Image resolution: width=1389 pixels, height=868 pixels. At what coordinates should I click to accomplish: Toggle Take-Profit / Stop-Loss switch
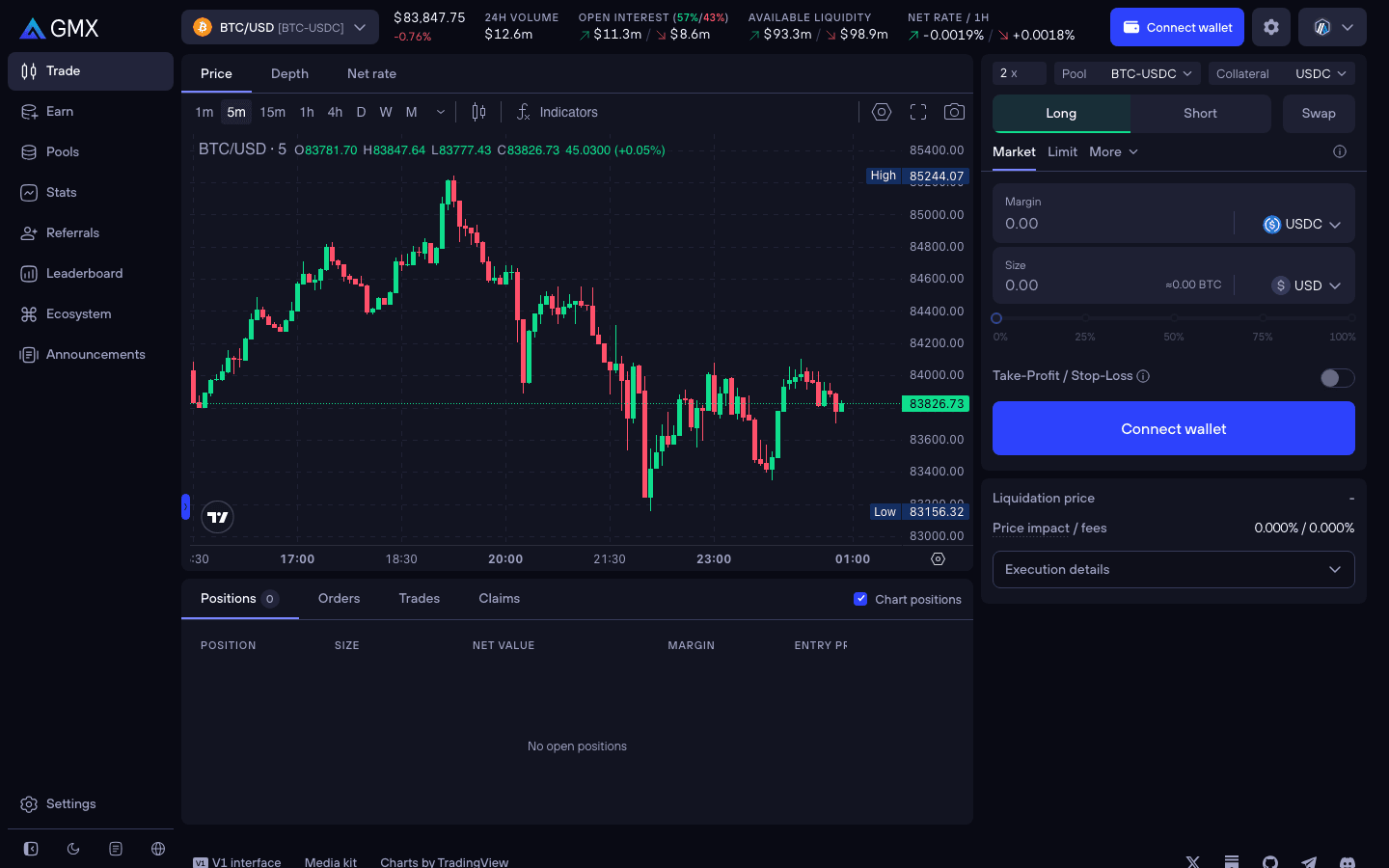(x=1338, y=377)
